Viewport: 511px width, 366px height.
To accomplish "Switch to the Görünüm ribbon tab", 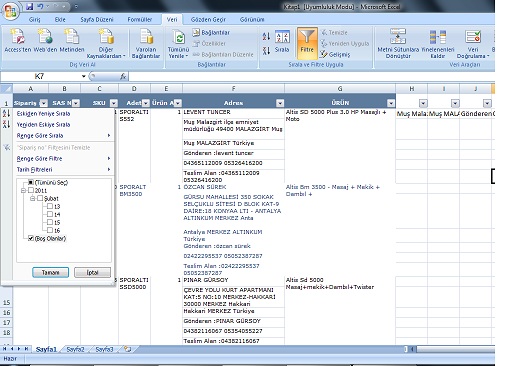I will point(252,19).
